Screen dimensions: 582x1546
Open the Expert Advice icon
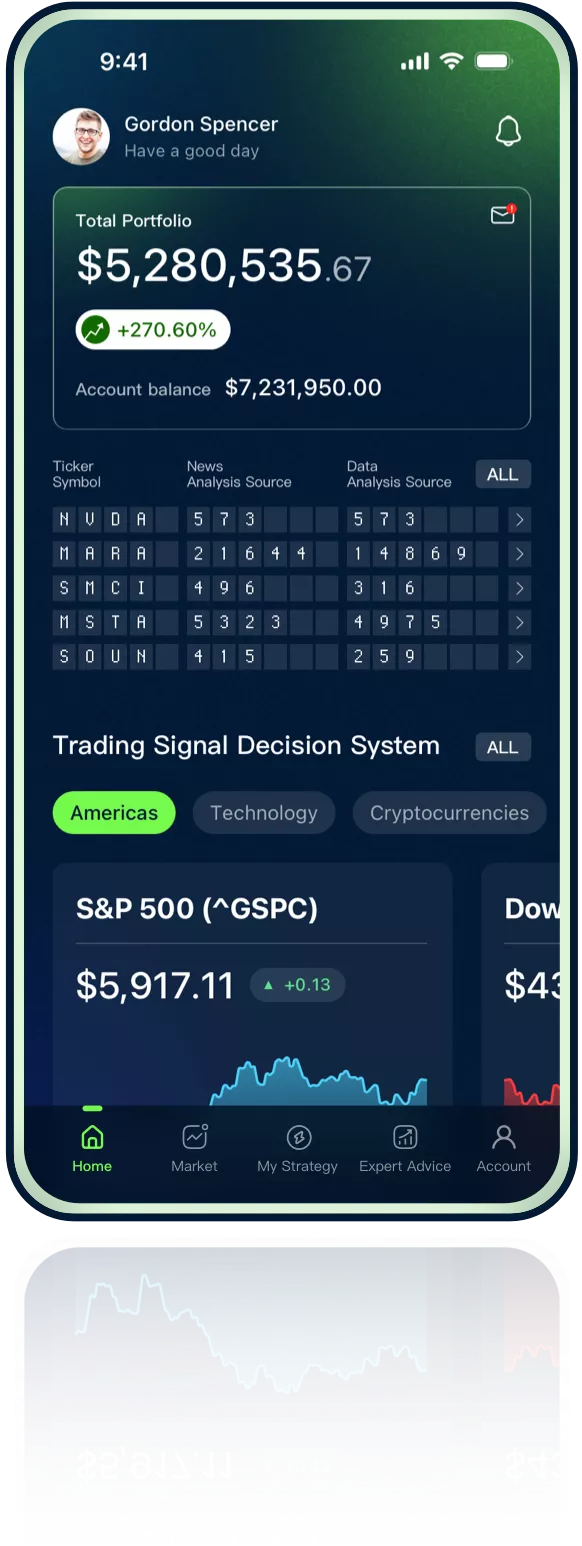405,1137
